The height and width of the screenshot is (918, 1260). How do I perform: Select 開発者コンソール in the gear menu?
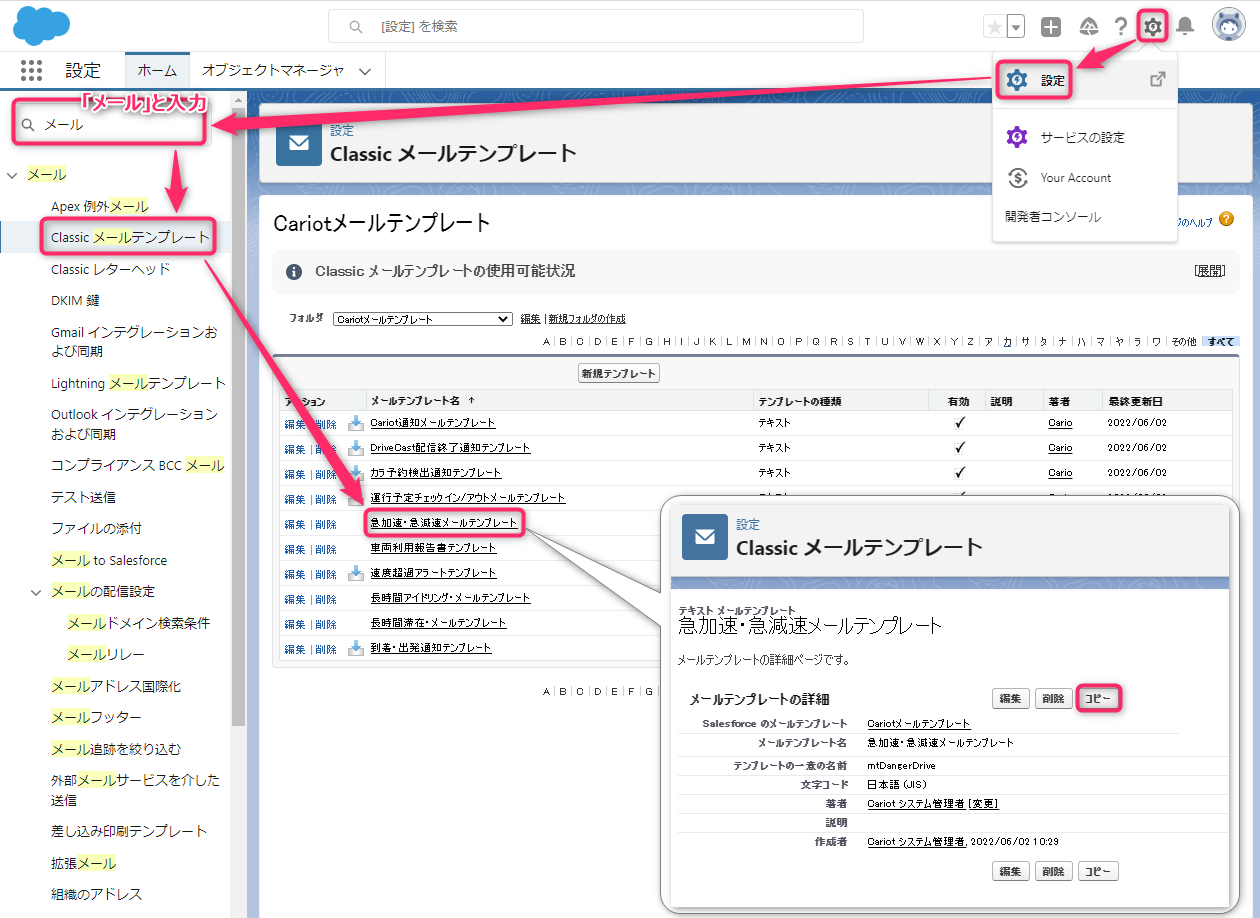point(1053,217)
